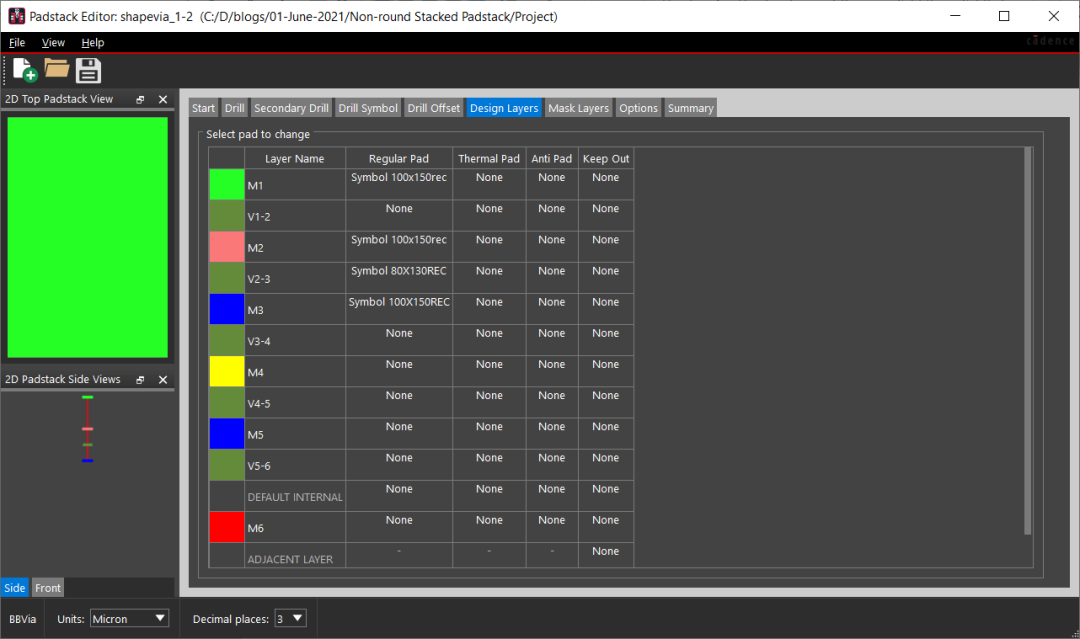Select V2-3 Regular Pad Symbol 80X130REC cell
1080x639 pixels.
pyautogui.click(x=398, y=277)
